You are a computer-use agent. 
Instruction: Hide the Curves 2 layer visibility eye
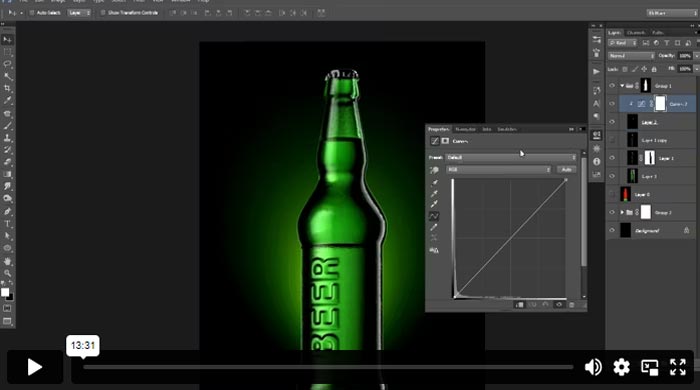(612, 104)
